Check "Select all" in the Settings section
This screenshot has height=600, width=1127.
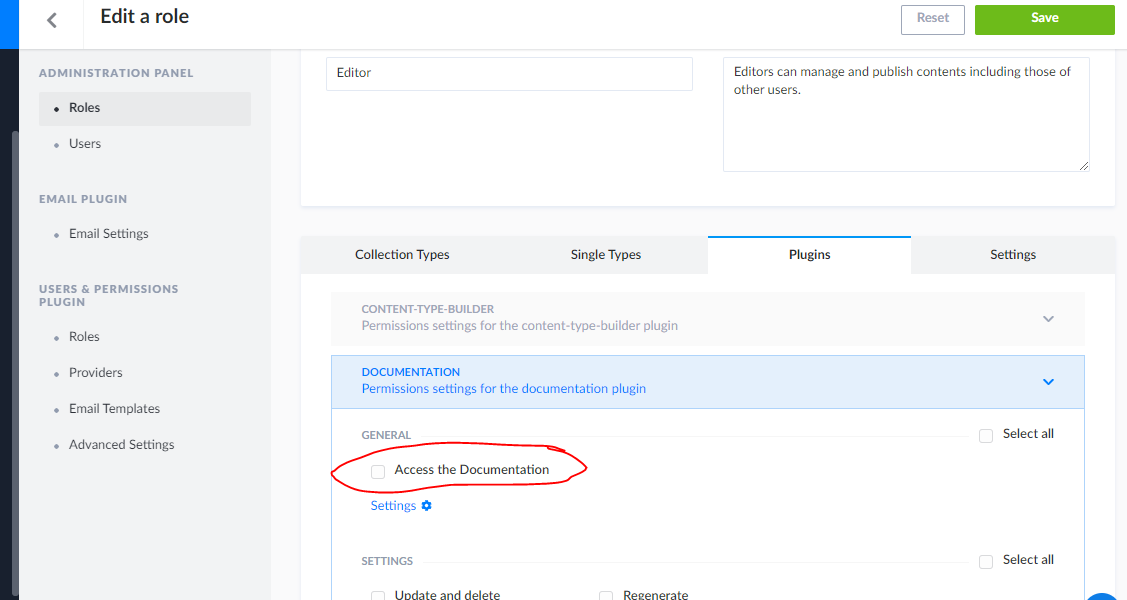click(x=986, y=561)
